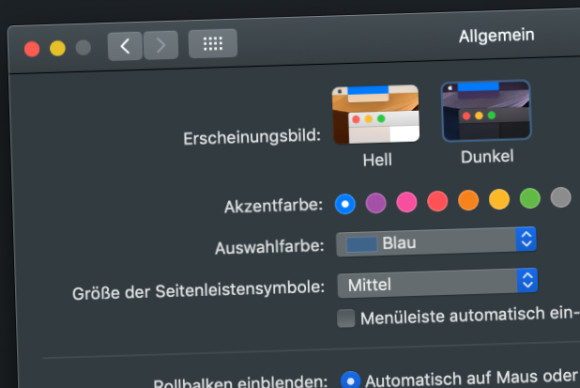Select the pink accent color

coord(407,202)
